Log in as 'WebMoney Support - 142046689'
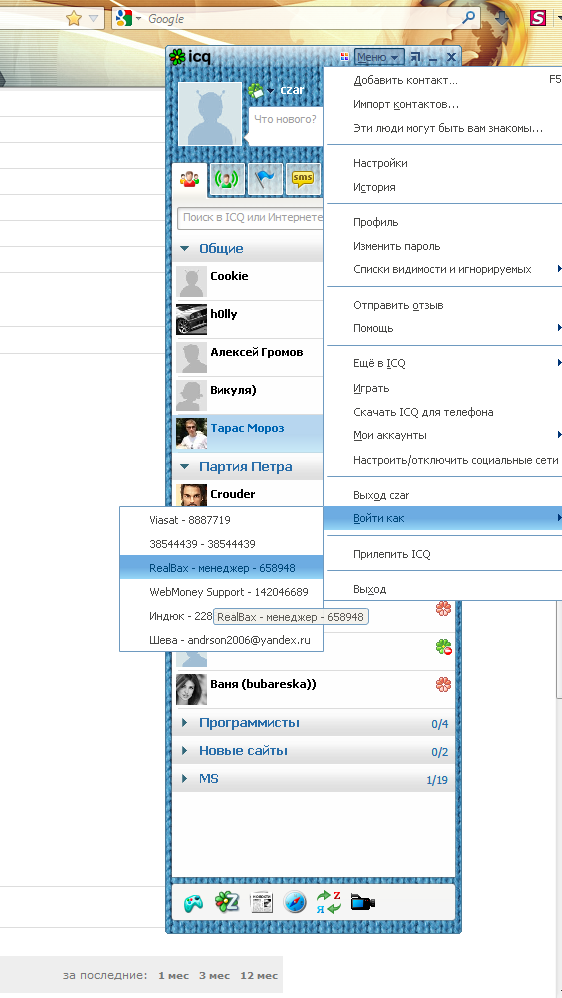The width and height of the screenshot is (562, 998). (221, 592)
